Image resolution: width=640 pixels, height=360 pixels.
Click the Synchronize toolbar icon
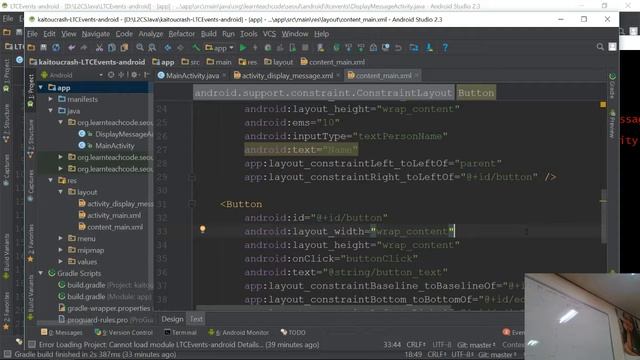(56, 48)
